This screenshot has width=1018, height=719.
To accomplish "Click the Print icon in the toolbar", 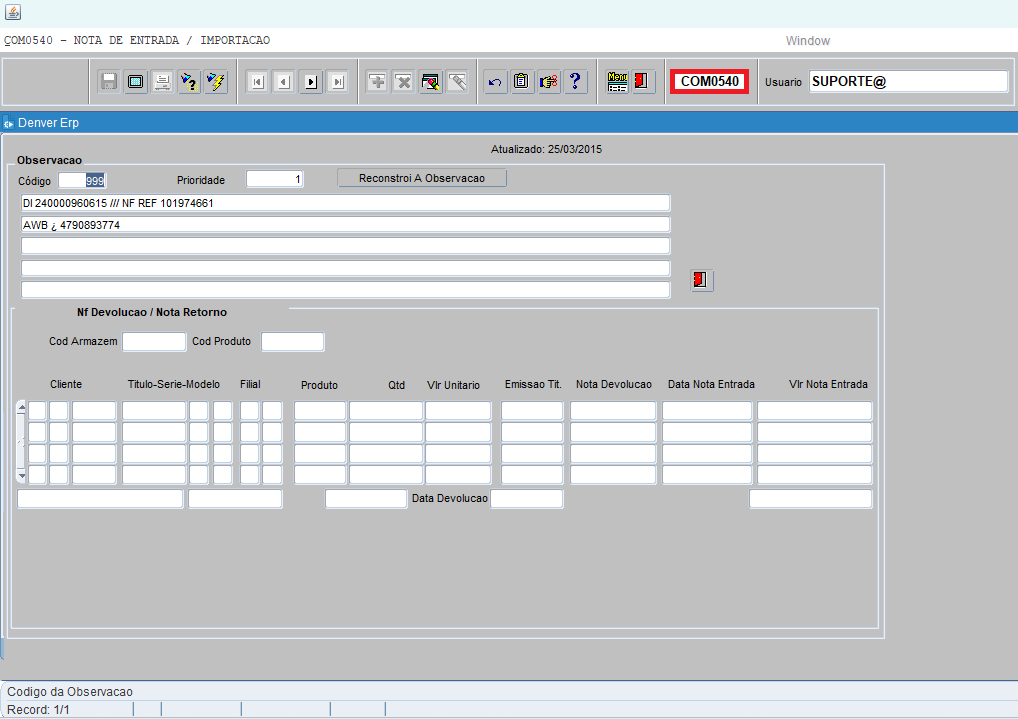I will (162, 82).
